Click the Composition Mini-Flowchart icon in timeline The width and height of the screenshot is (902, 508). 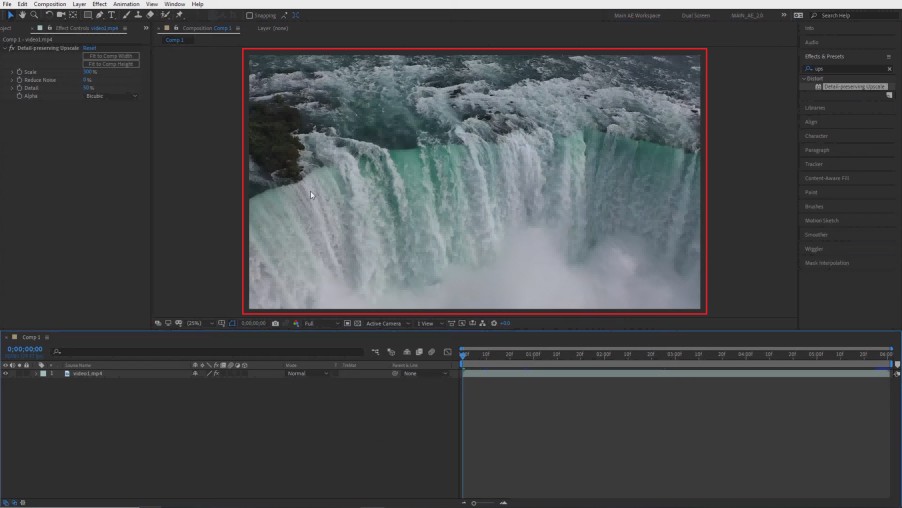pyautogui.click(x=375, y=352)
